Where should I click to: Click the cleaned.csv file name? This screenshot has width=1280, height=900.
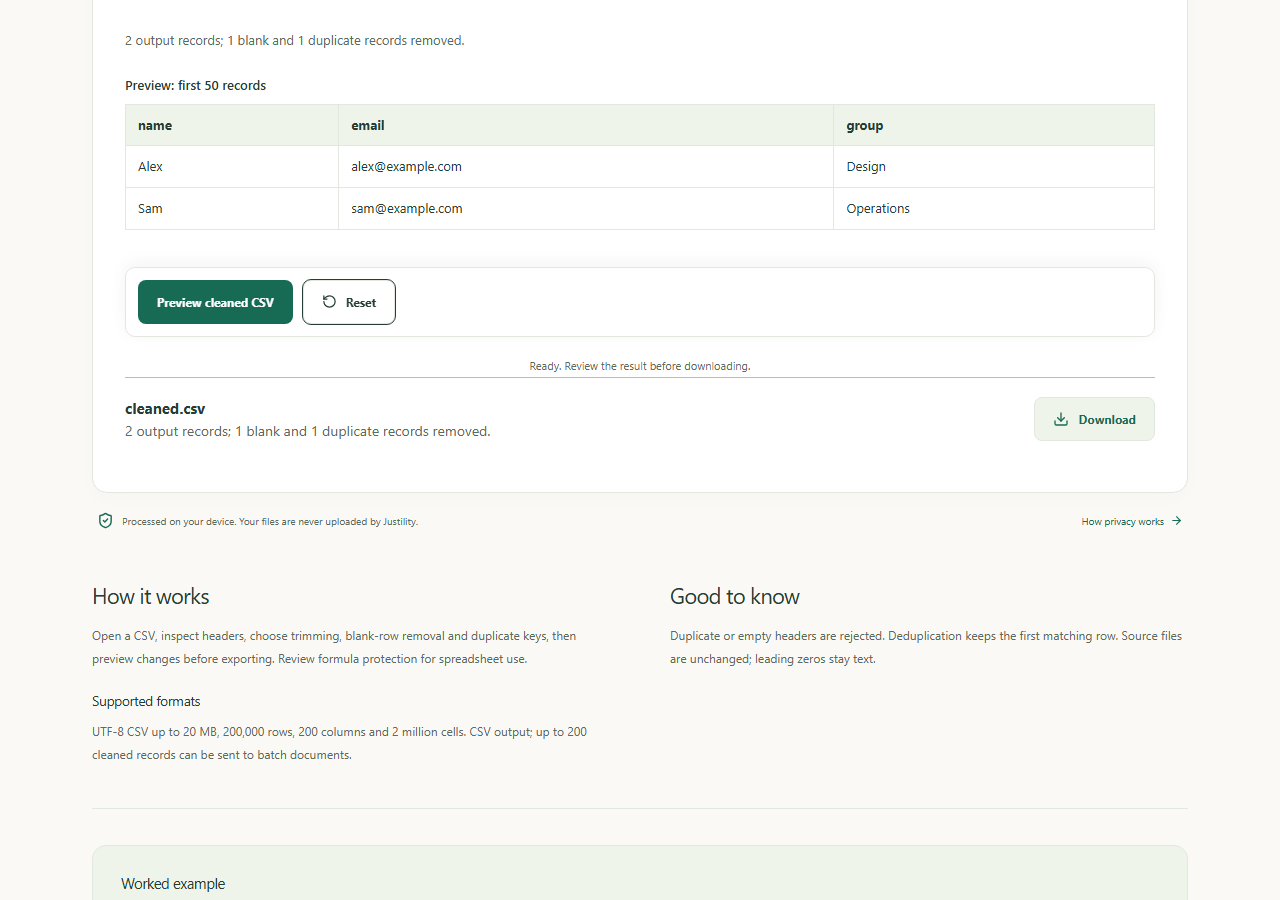coord(165,409)
